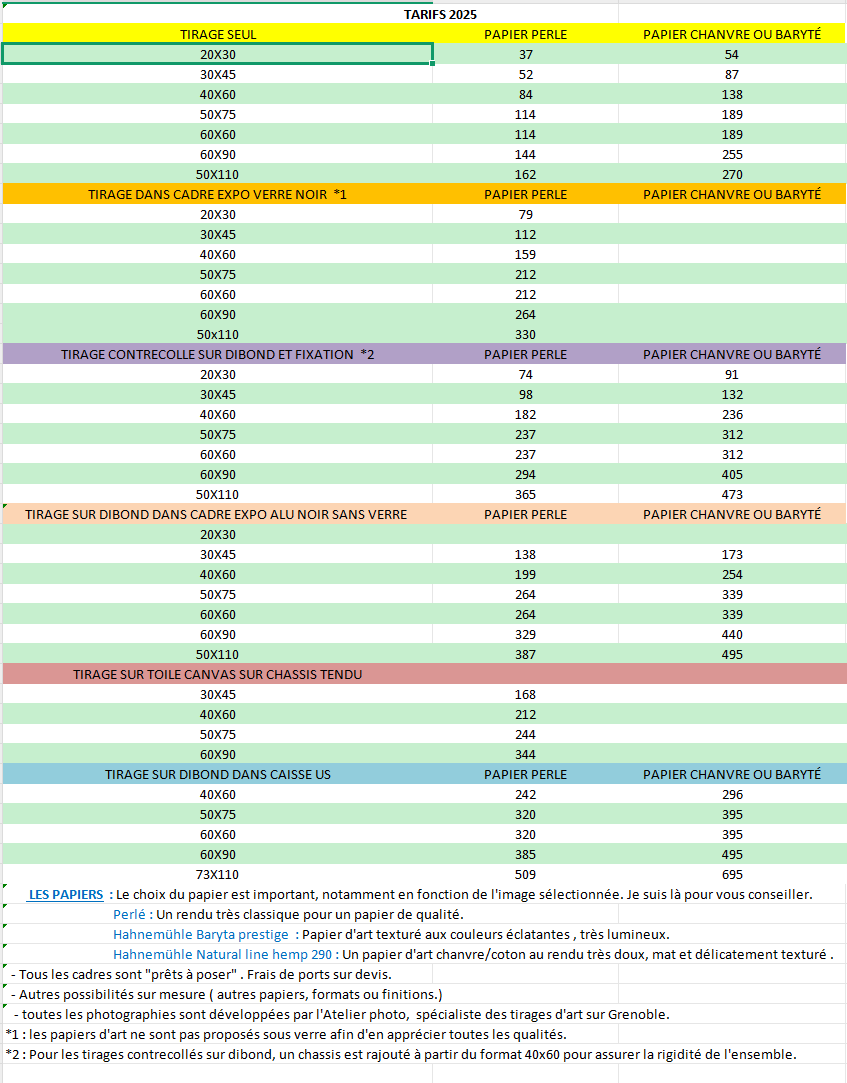The height and width of the screenshot is (1083, 847).
Task: Click the canvas price cell 344
Action: [x=525, y=754]
